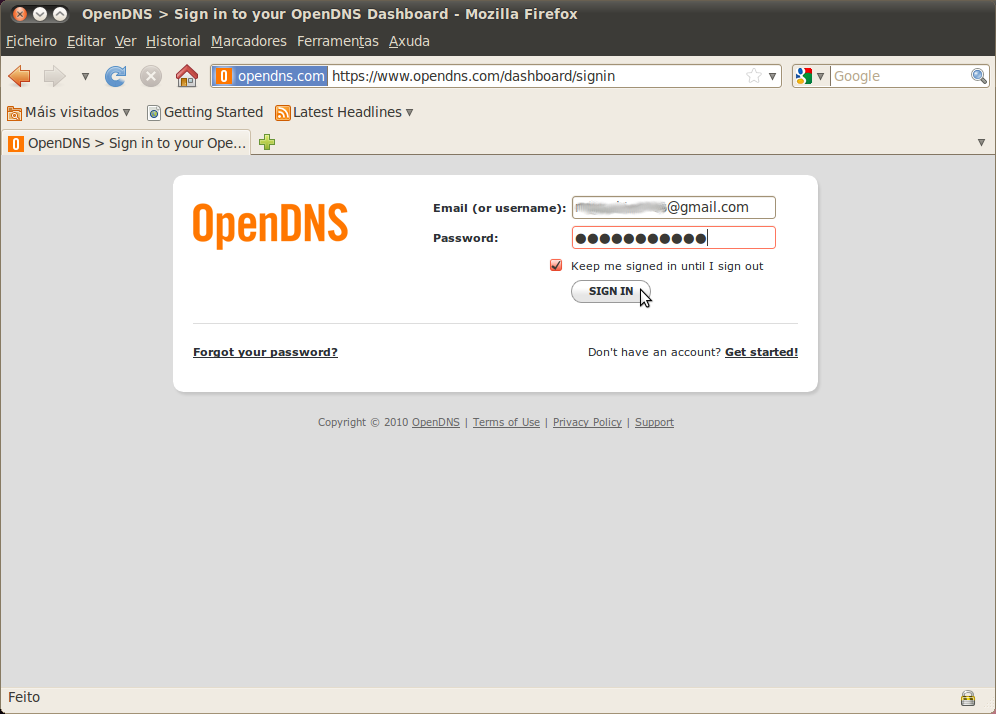The image size is (996, 714).
Task: Go back with the orange Back arrow
Action: (x=20, y=76)
